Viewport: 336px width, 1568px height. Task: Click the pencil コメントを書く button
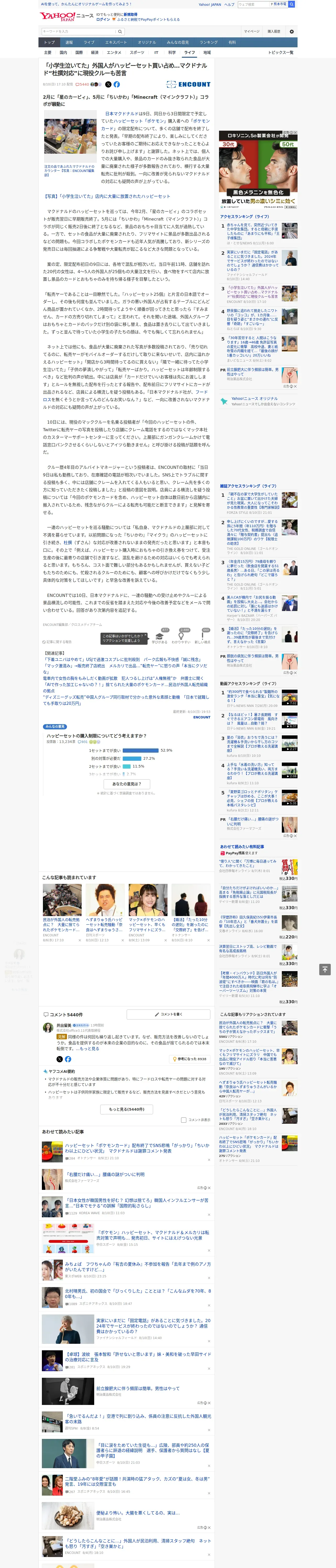coord(168,1015)
